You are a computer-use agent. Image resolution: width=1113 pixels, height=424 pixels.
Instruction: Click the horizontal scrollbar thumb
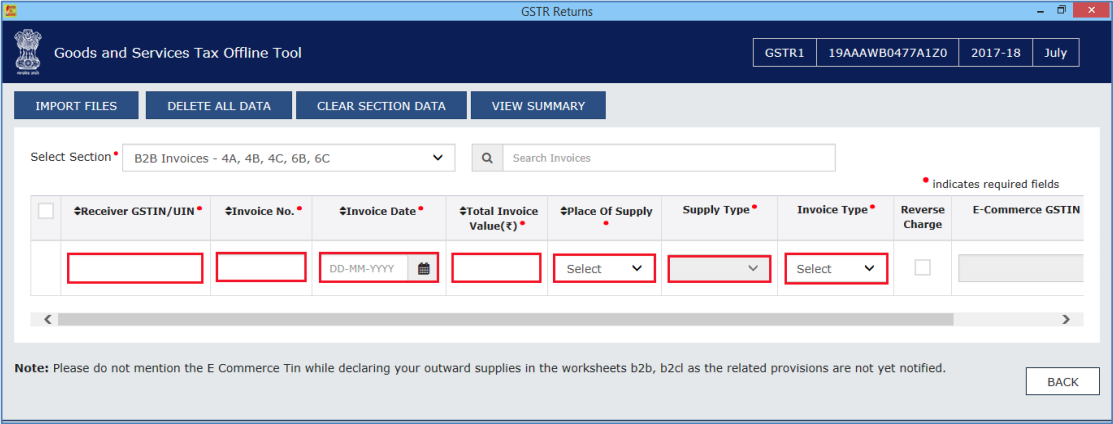[505, 320]
